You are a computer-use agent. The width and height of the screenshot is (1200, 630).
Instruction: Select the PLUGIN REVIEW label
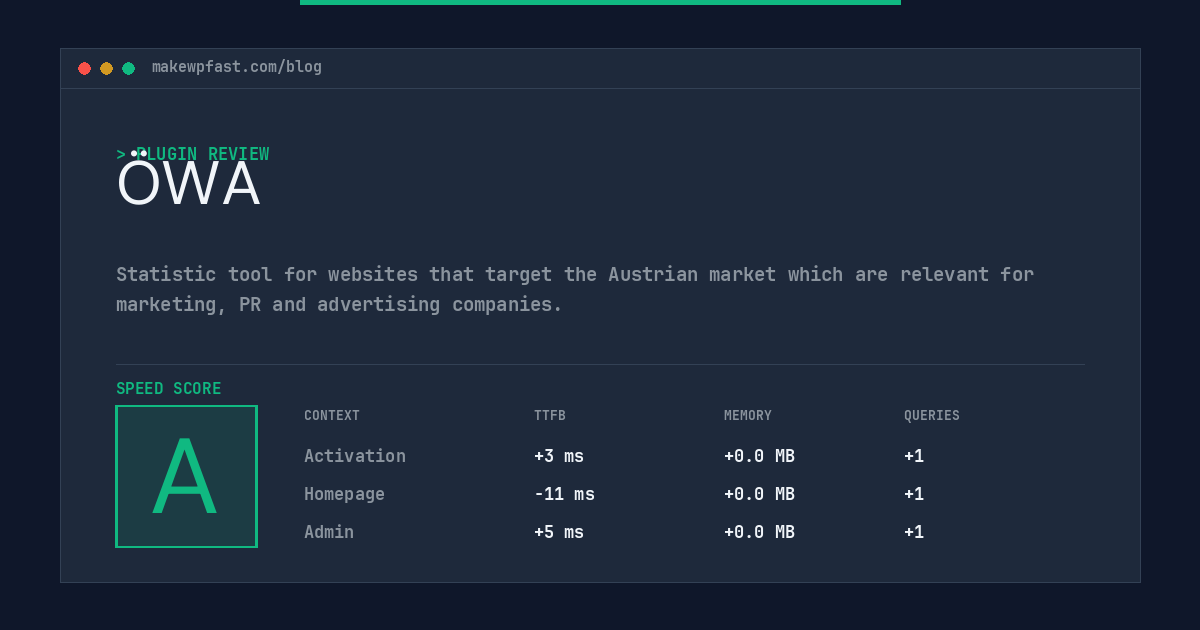pyautogui.click(x=193, y=154)
